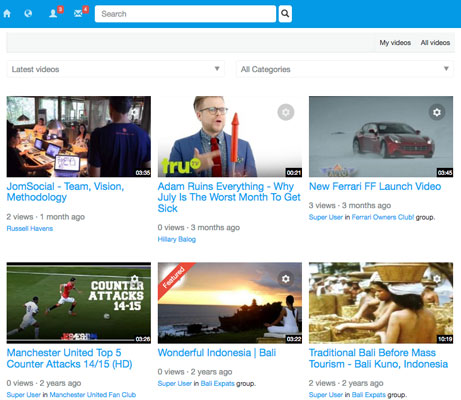Open Super User under Manchester United video
461x400 pixels.
click(24, 395)
